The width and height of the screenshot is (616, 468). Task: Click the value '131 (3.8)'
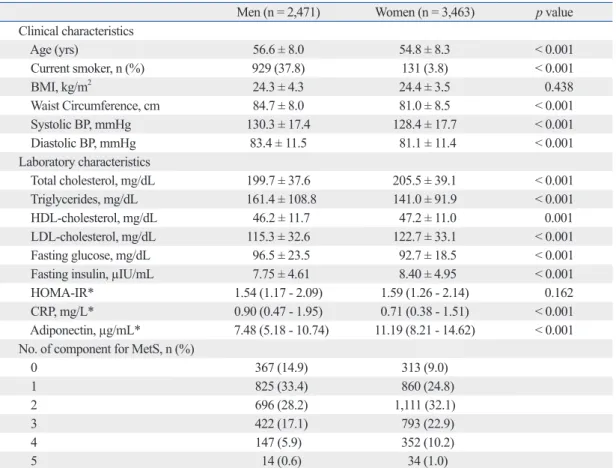coord(425,68)
